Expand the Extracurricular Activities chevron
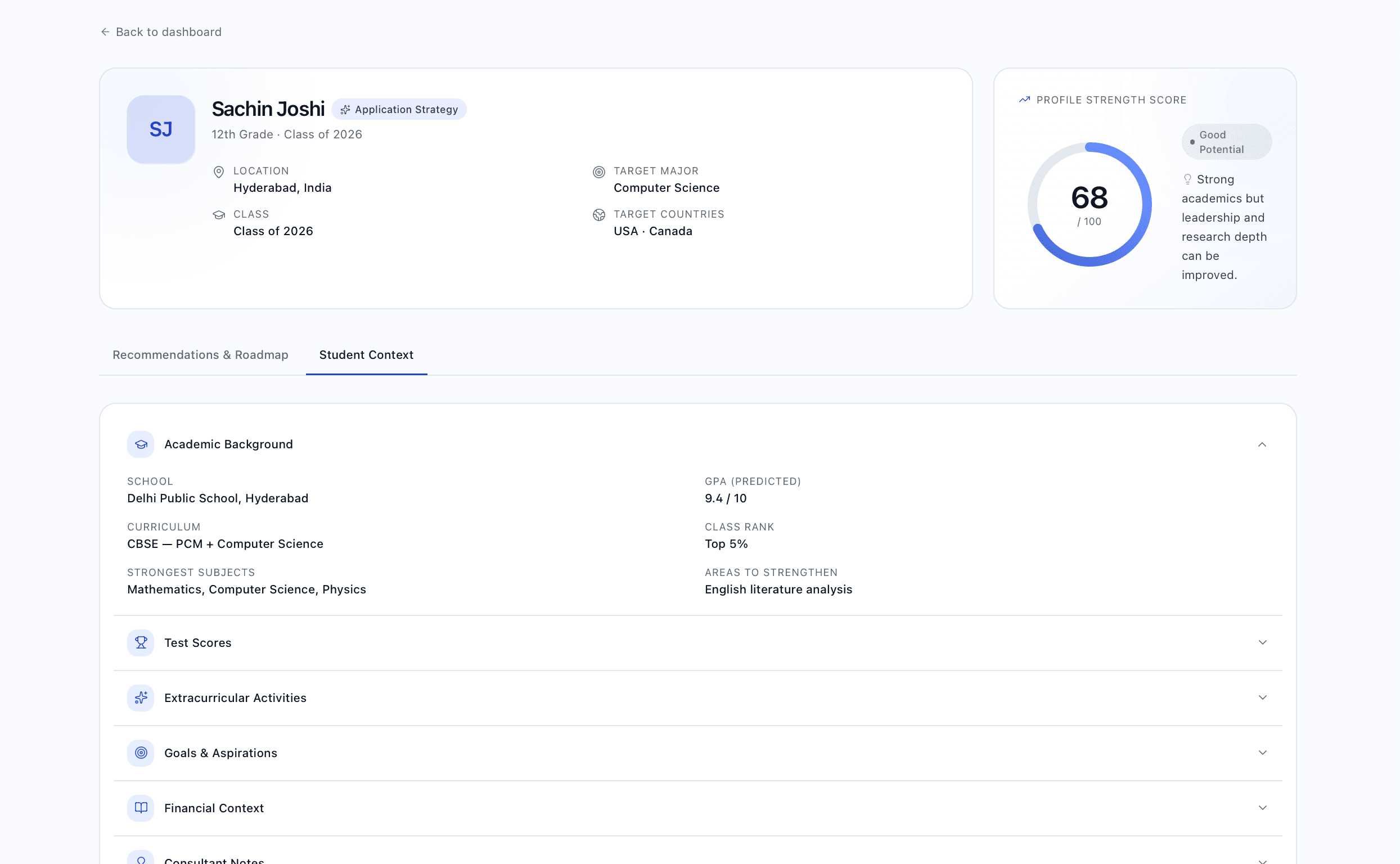This screenshot has width=1400, height=864. [x=1262, y=697]
